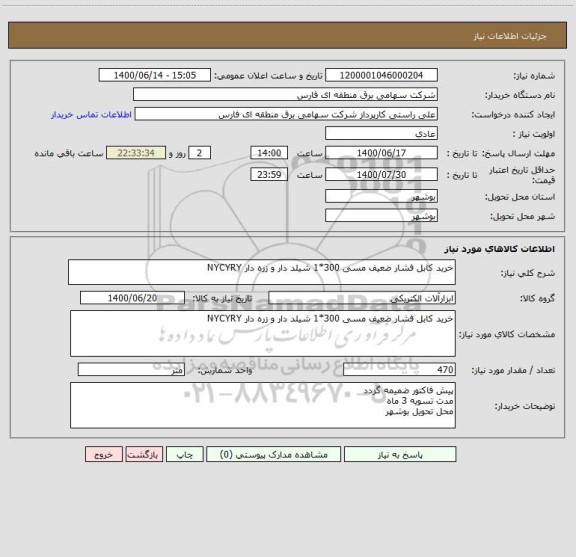The width and height of the screenshot is (576, 557).
Task: Click buyer name field شرکت سهامی برق منطقه ای فارس
Action: click(285, 94)
